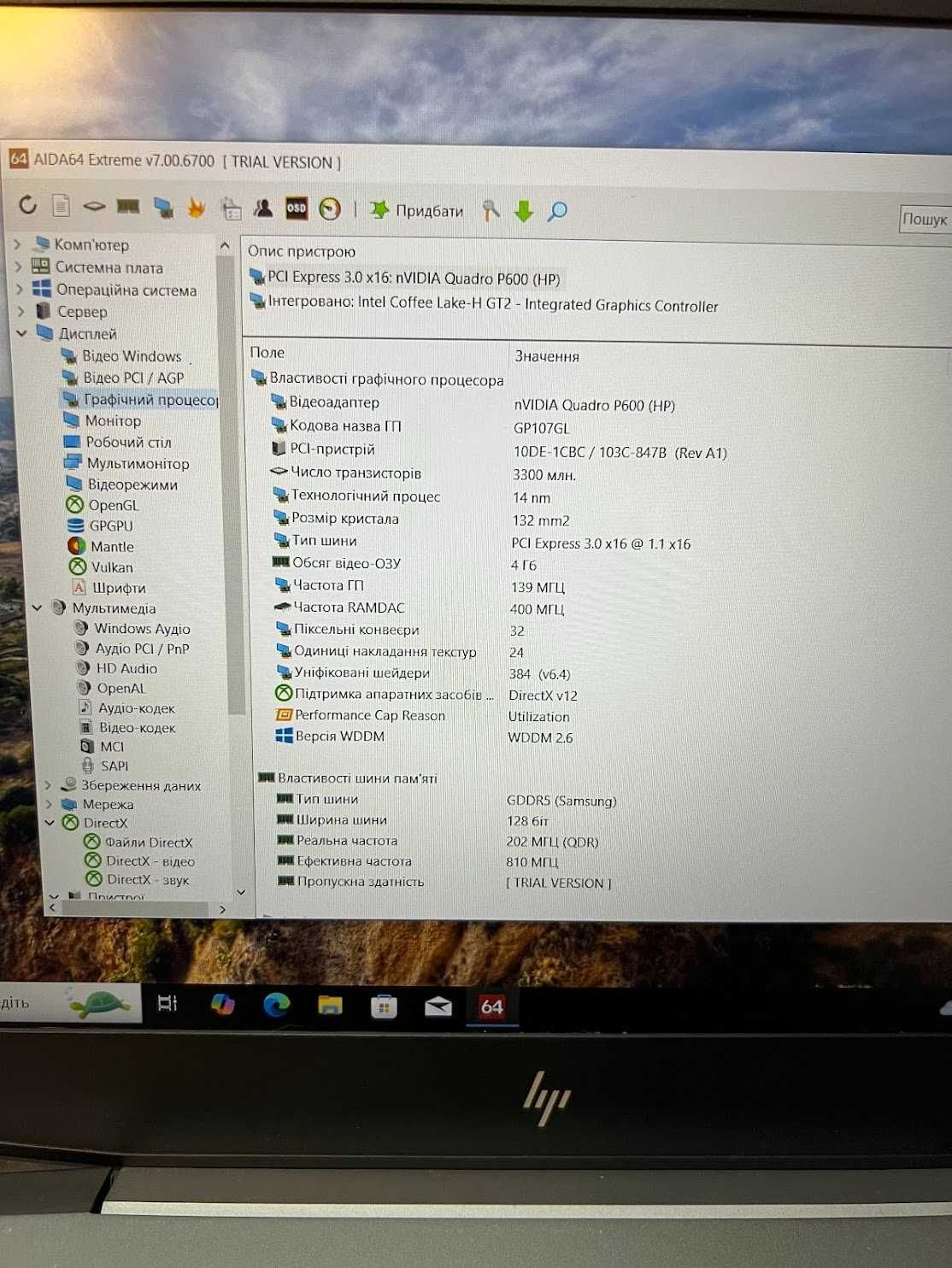Open the computer monitor toolbar icon
The image size is (952, 1268).
point(163,207)
